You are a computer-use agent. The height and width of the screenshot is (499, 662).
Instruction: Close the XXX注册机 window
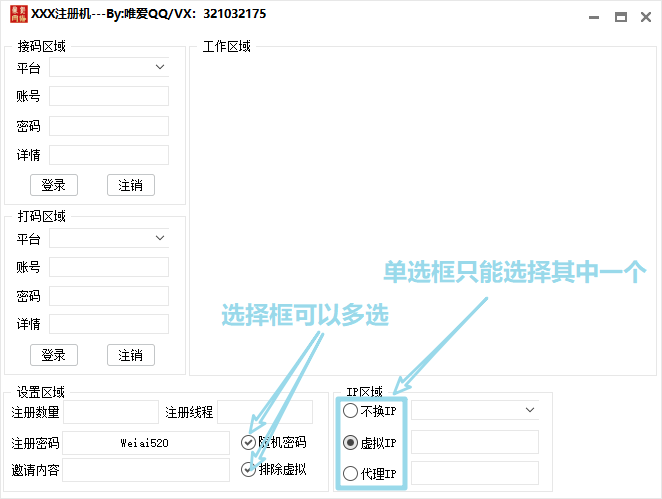click(x=646, y=17)
